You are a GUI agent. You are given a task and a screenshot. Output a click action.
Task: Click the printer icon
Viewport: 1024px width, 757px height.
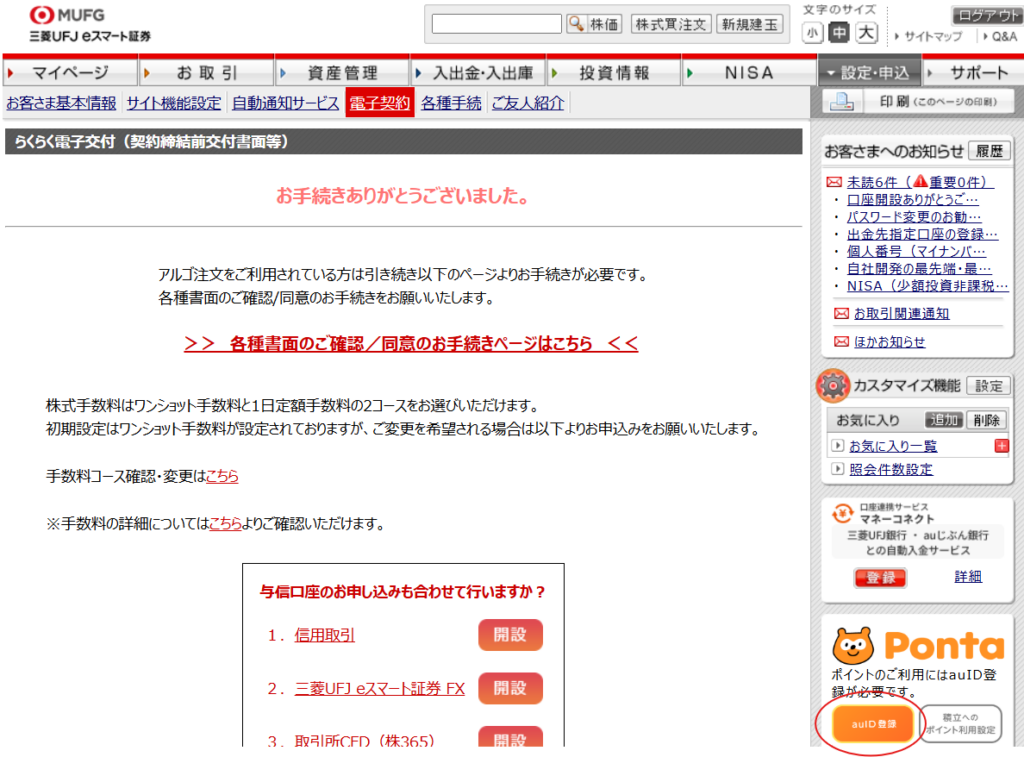pos(840,102)
